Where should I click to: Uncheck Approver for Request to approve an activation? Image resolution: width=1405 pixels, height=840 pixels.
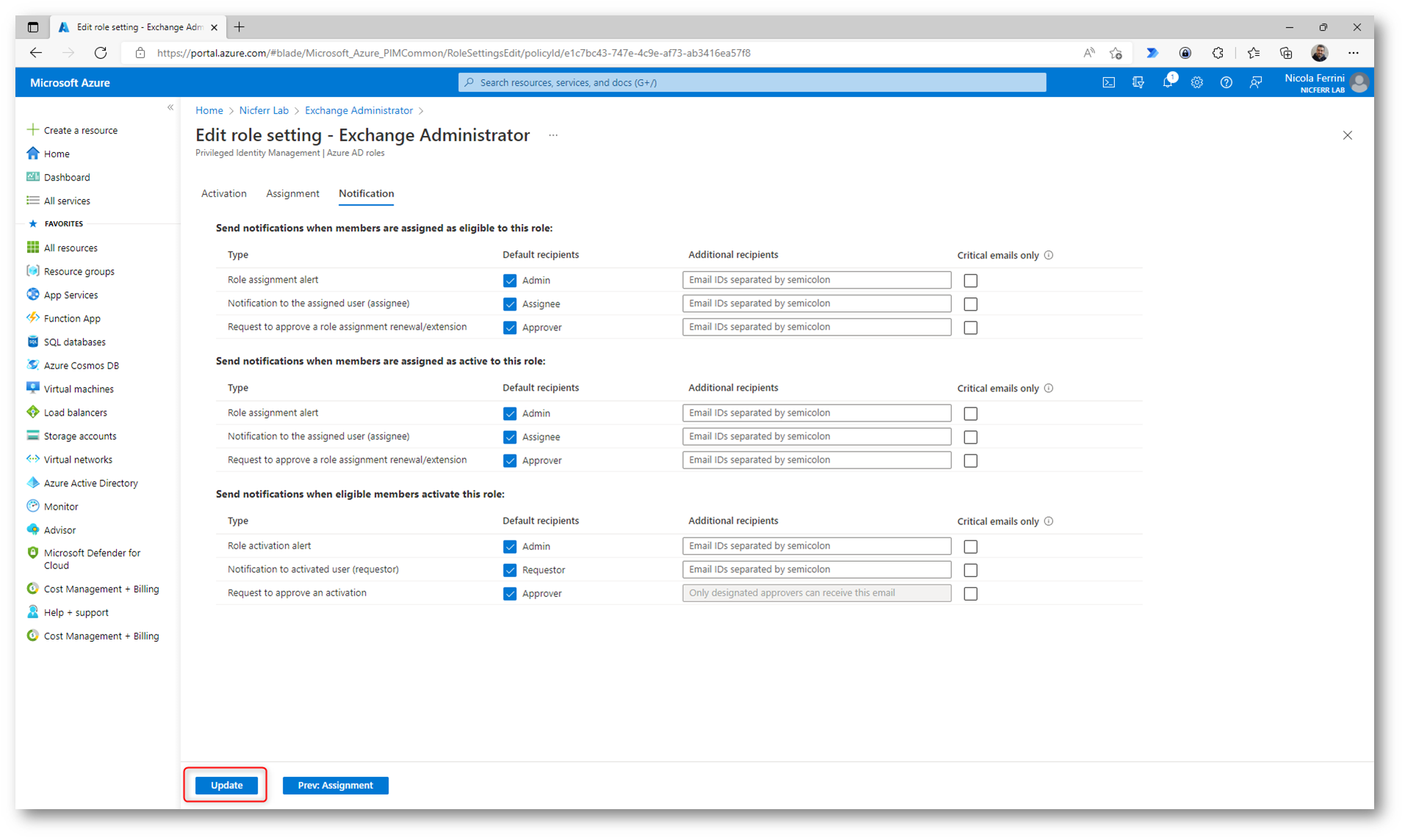(510, 593)
